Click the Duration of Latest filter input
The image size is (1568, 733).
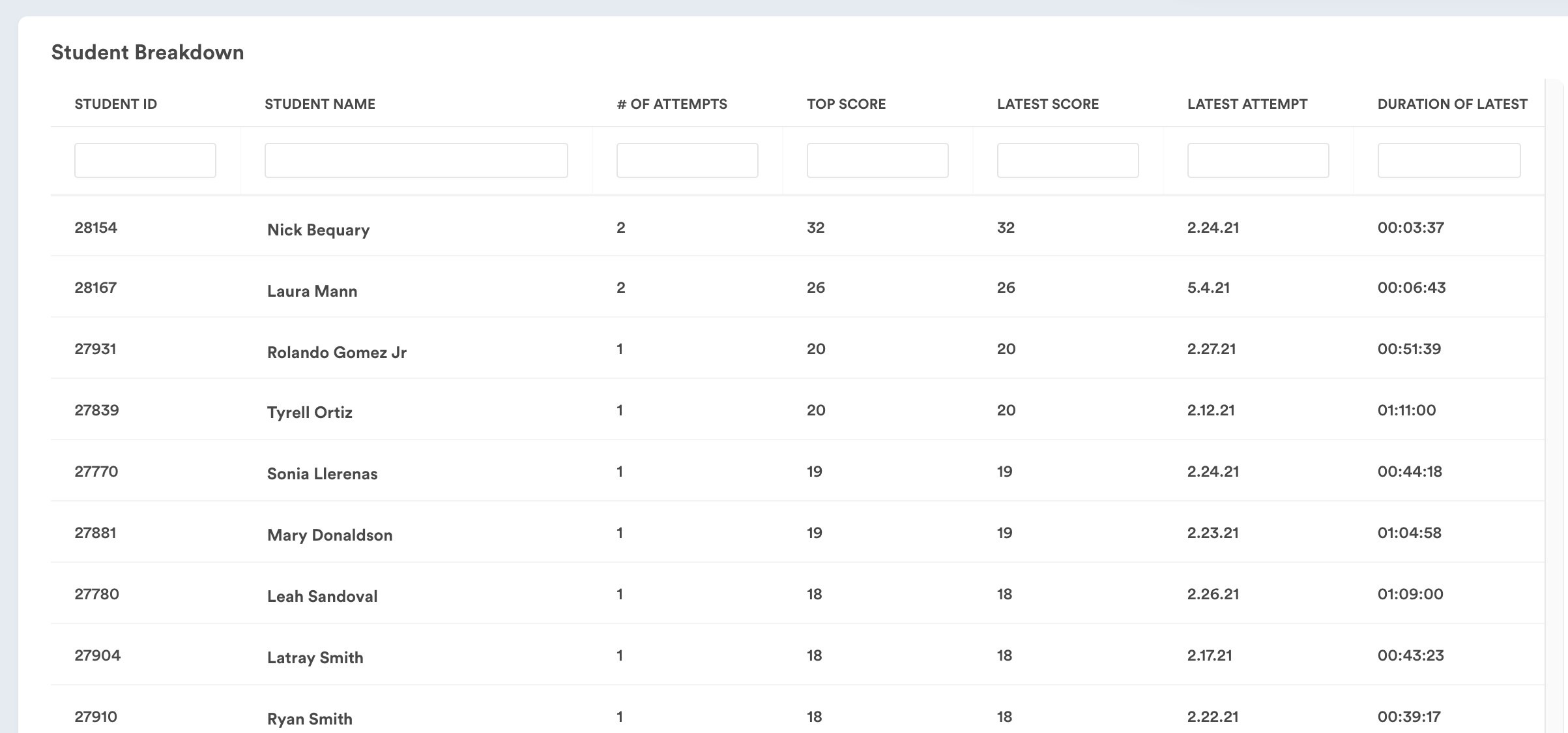point(1448,160)
